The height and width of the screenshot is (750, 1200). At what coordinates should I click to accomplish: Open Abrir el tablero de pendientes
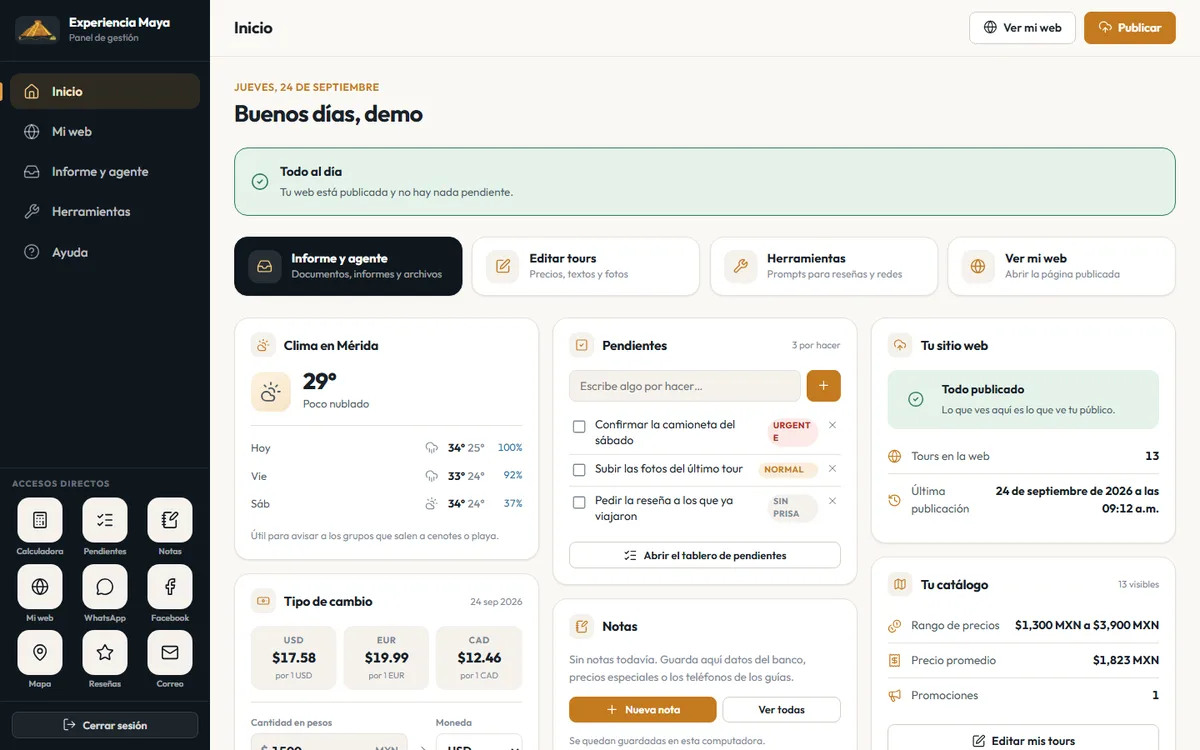pyautogui.click(x=705, y=555)
